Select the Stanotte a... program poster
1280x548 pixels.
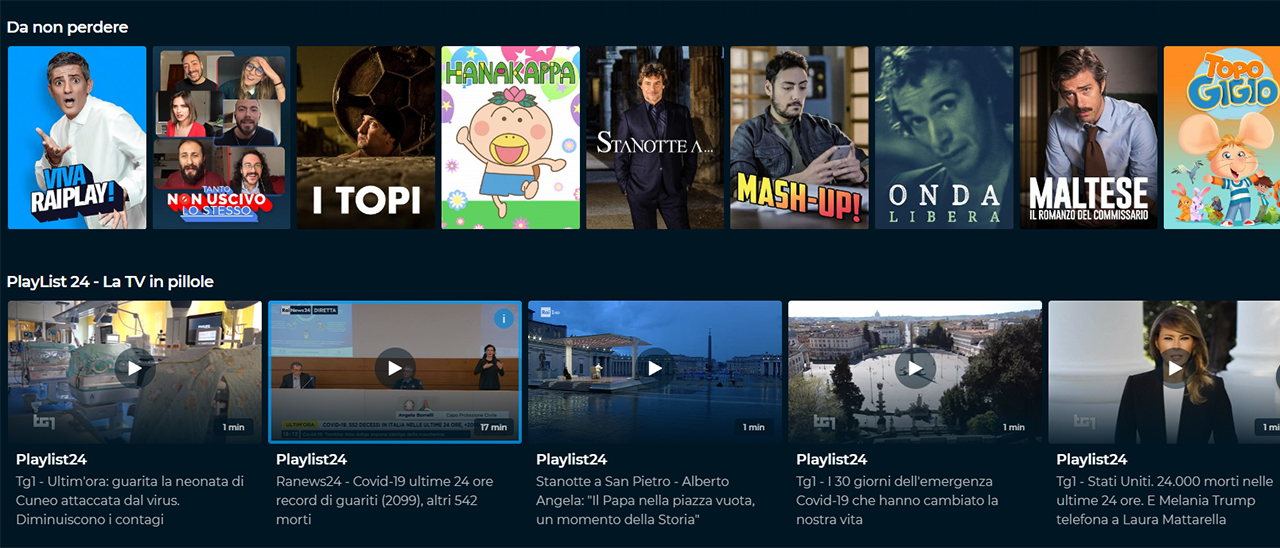655,138
